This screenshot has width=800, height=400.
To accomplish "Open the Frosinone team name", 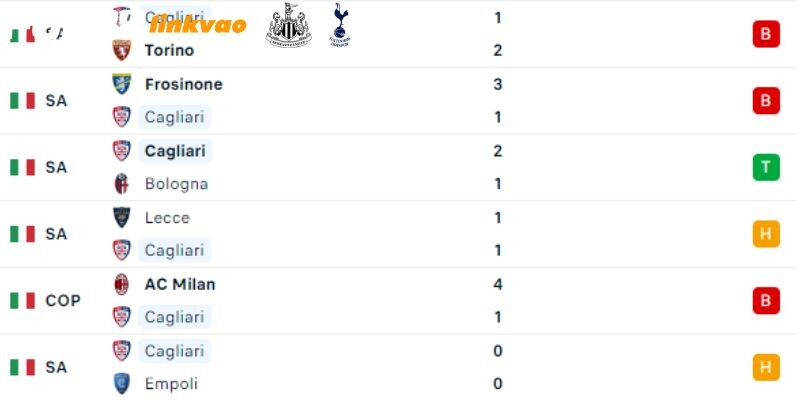I will (x=184, y=84).
